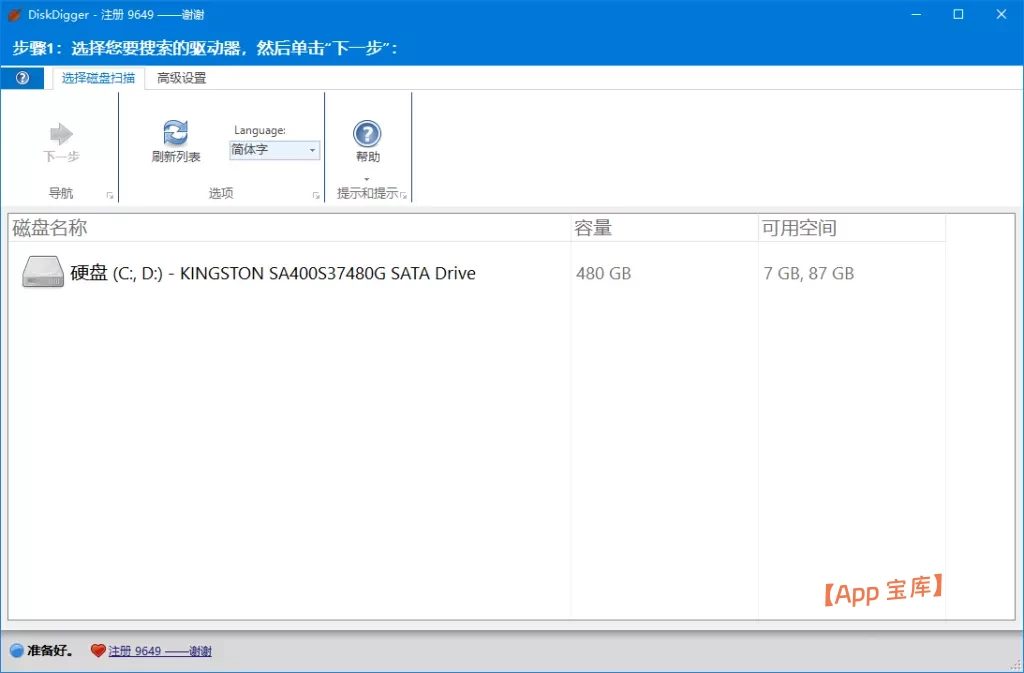1024x673 pixels.
Task: Switch to the 选择磁盘扫描 tab
Action: tap(98, 78)
